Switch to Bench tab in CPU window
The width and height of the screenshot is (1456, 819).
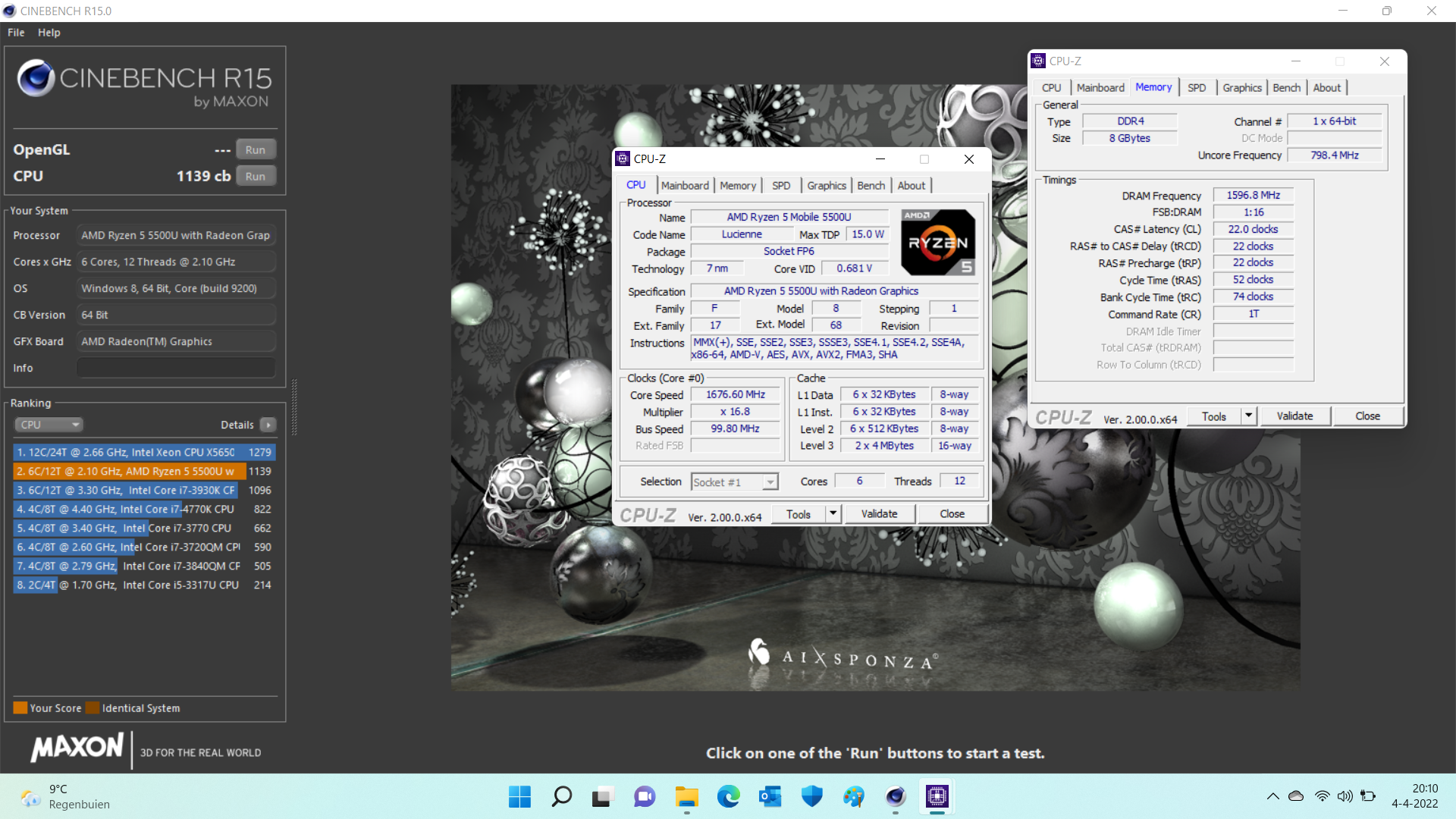(x=871, y=186)
